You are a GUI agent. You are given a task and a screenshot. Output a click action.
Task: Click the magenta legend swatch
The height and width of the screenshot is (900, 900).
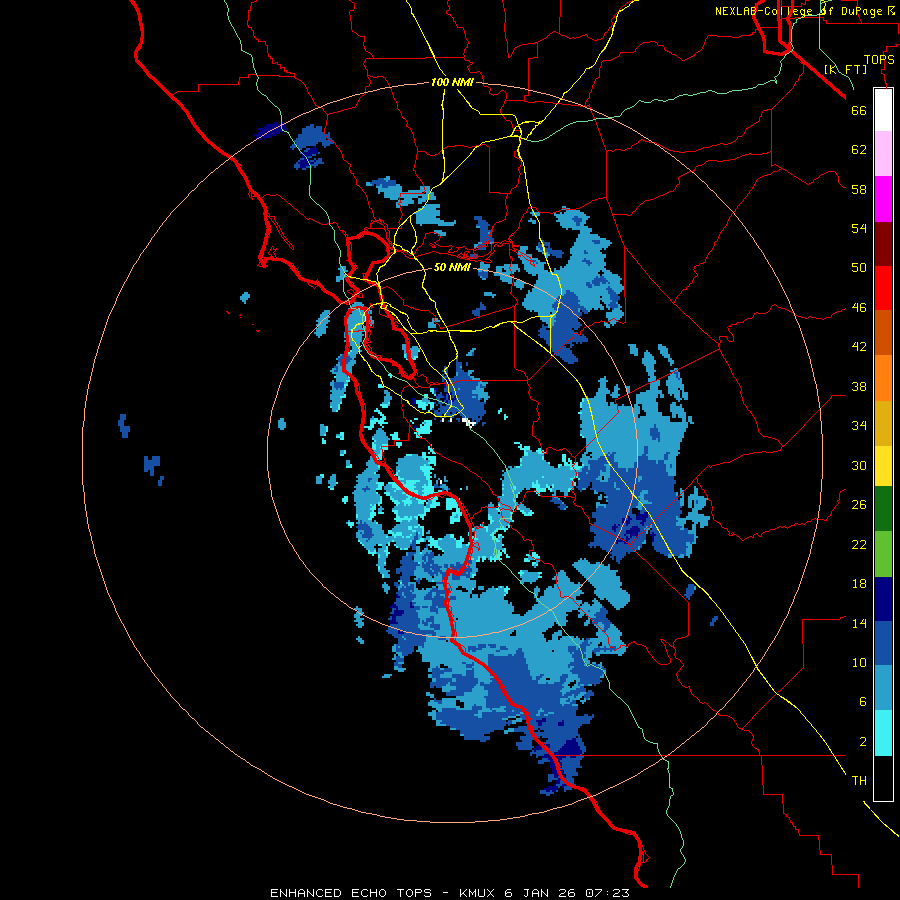click(x=883, y=199)
